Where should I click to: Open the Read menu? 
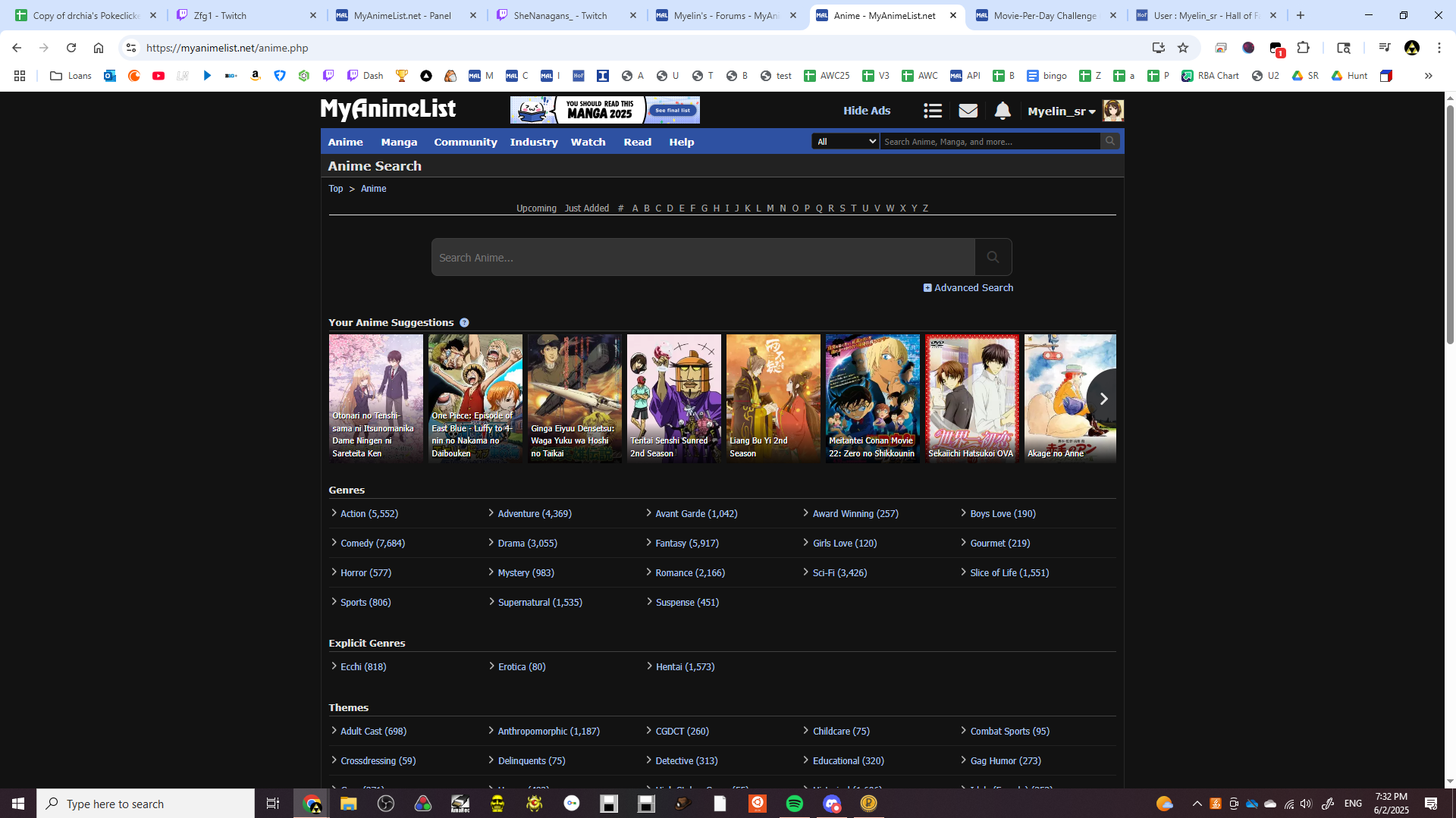click(638, 142)
